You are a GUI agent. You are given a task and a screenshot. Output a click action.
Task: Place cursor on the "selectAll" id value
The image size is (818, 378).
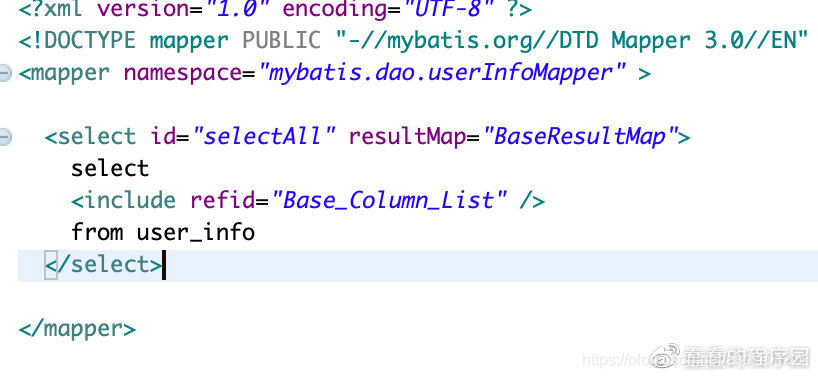pos(263,137)
